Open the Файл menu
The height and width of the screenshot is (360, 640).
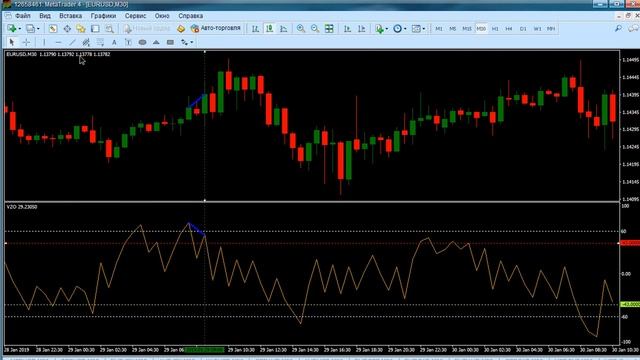click(x=22, y=16)
